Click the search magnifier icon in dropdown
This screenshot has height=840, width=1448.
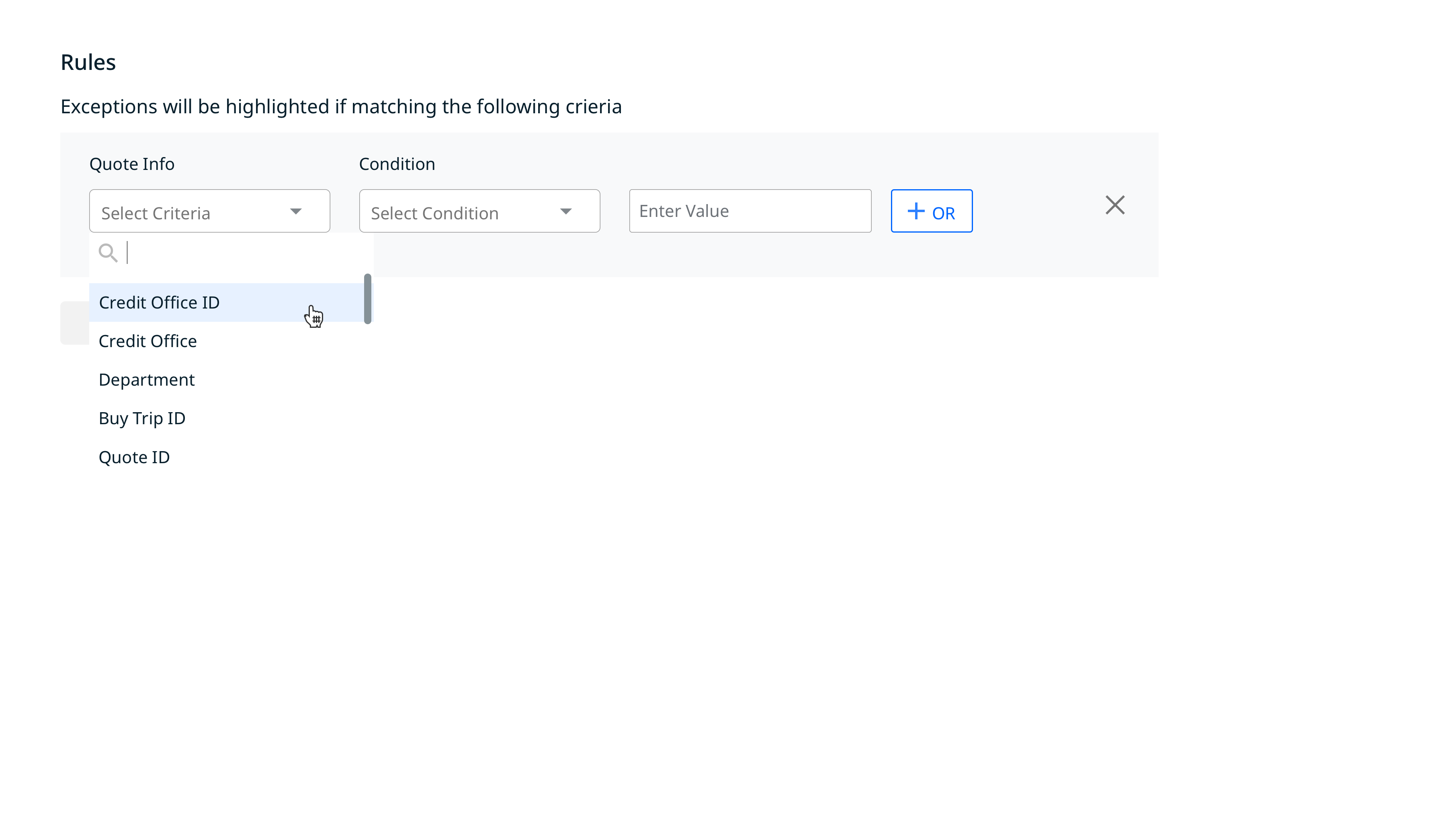click(x=109, y=252)
